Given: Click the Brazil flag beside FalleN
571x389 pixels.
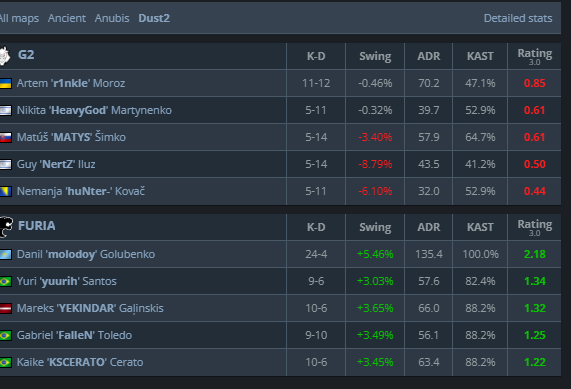Looking at the screenshot, I should pyautogui.click(x=5, y=335).
